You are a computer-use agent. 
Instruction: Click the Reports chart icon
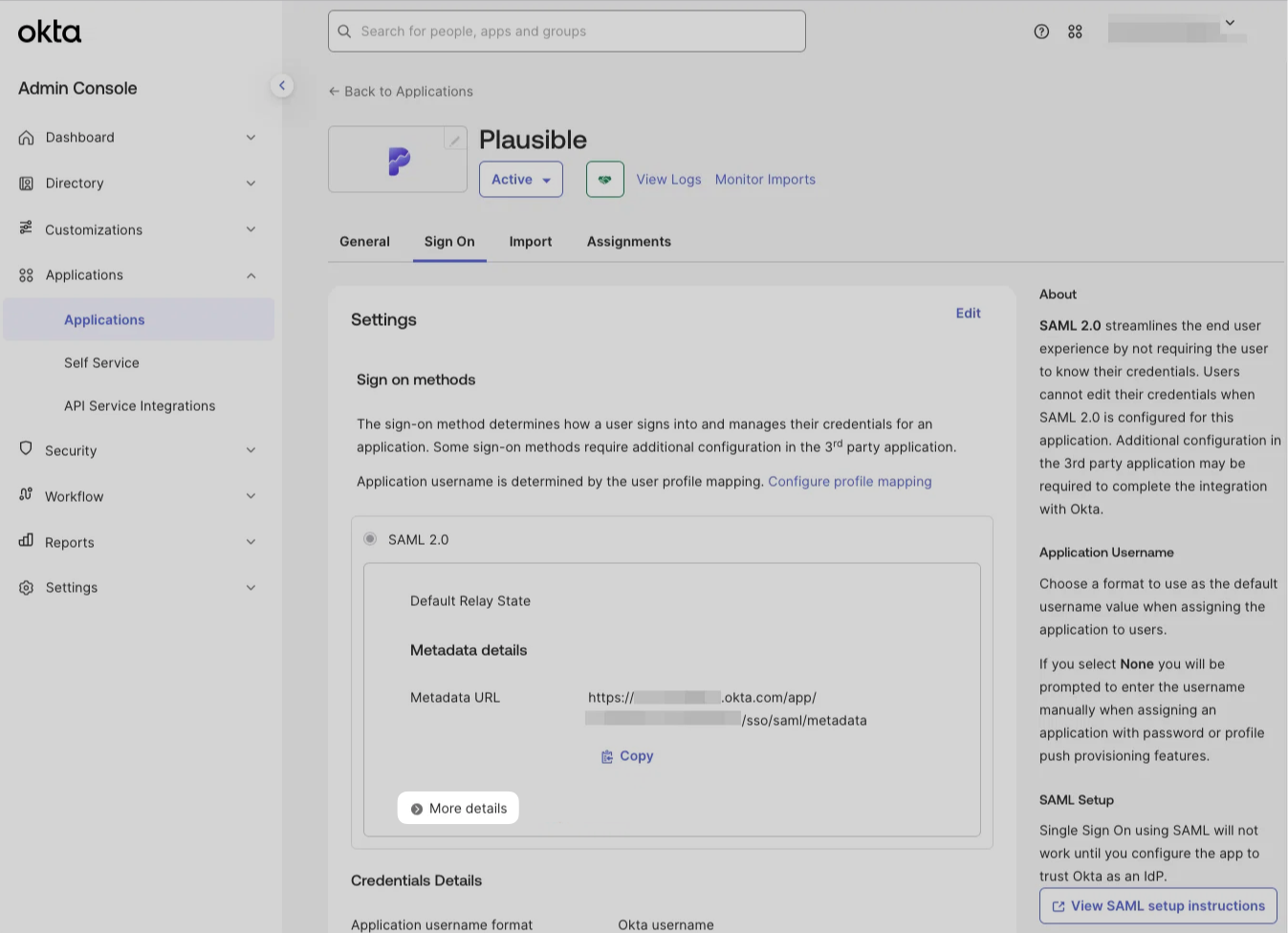(x=27, y=541)
